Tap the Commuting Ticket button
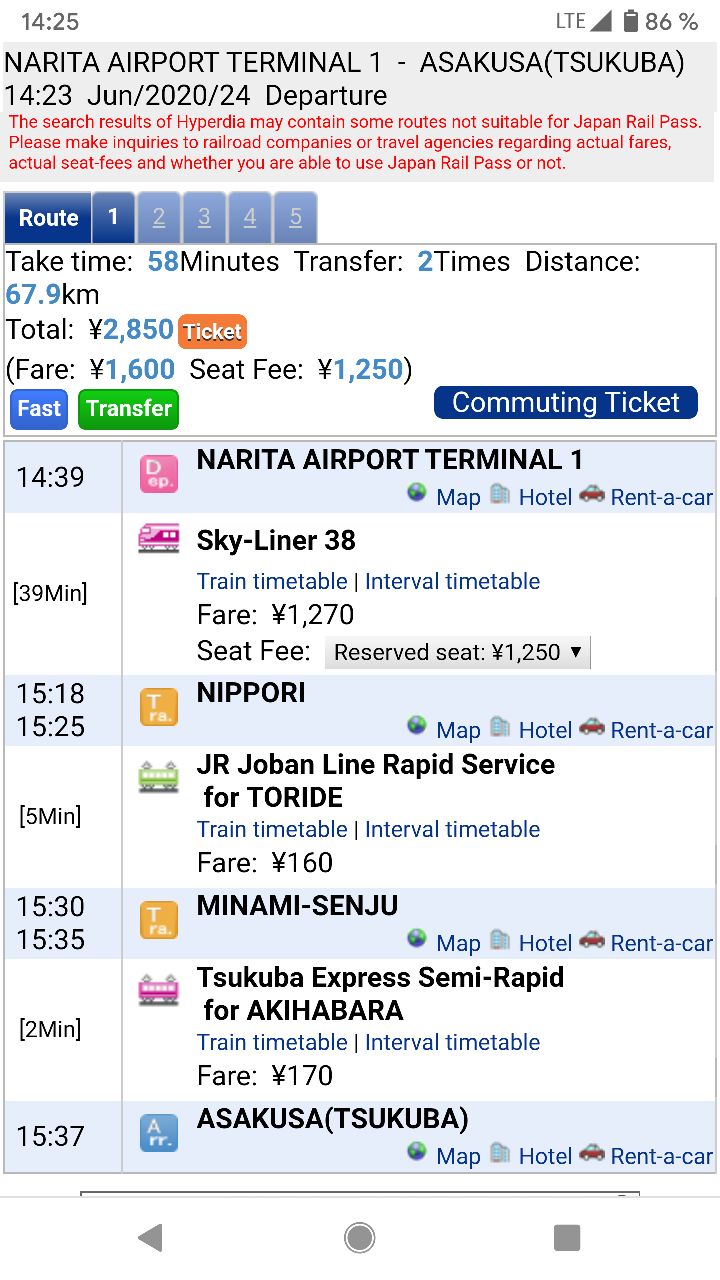The image size is (720, 1280). [x=566, y=402]
